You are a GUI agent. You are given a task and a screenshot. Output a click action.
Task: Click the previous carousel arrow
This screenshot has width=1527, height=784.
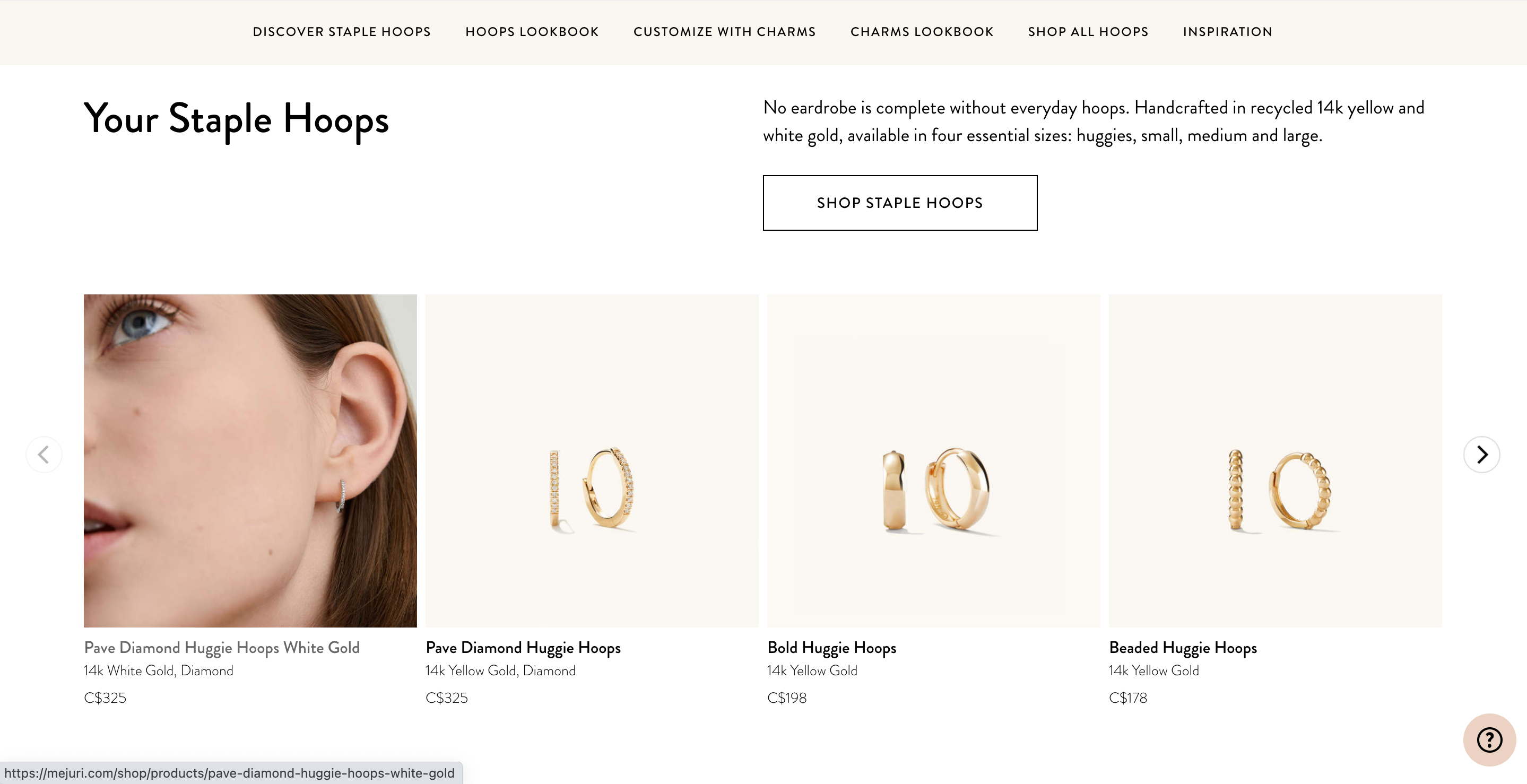coord(44,455)
